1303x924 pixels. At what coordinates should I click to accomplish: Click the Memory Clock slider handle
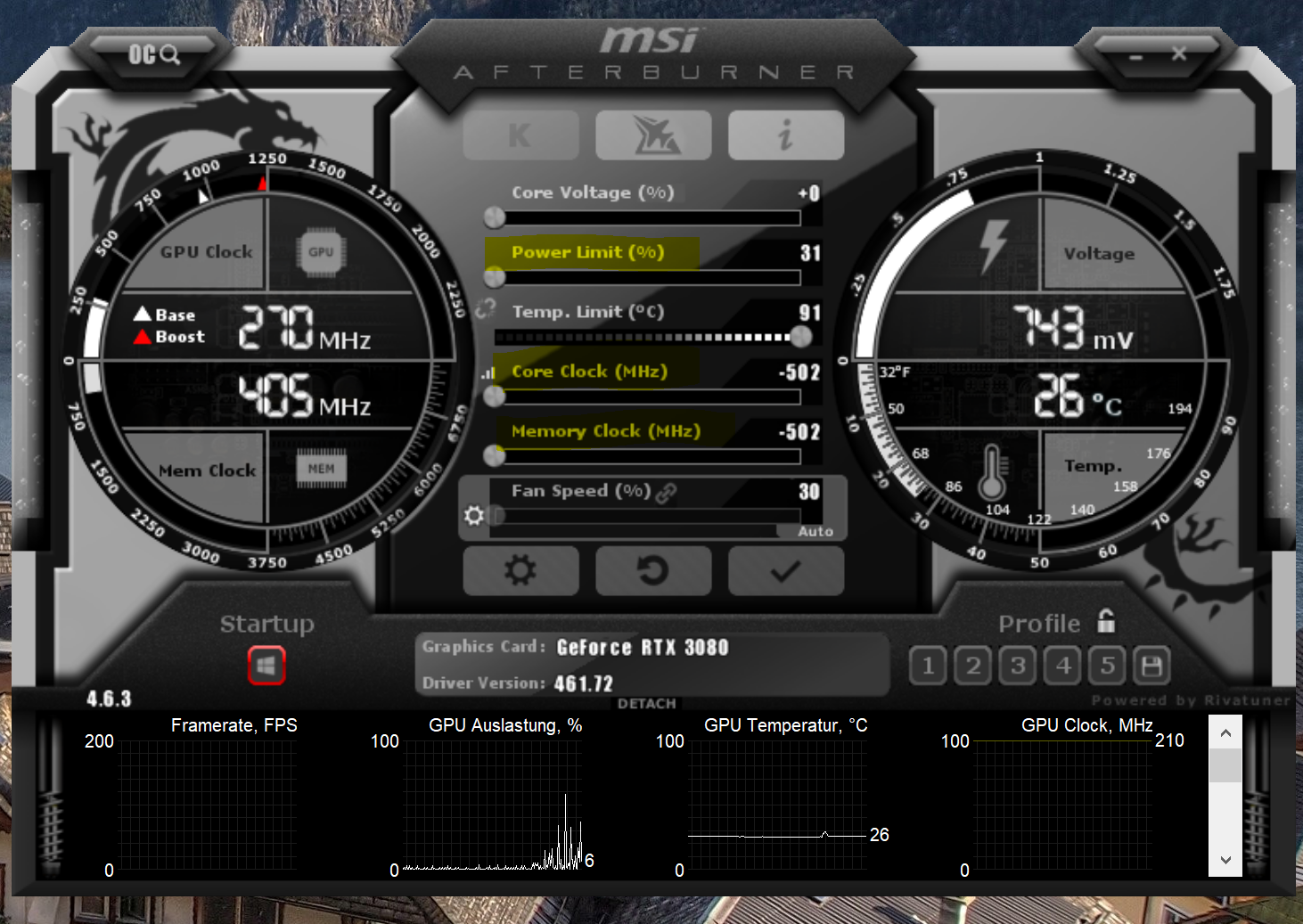point(495,456)
